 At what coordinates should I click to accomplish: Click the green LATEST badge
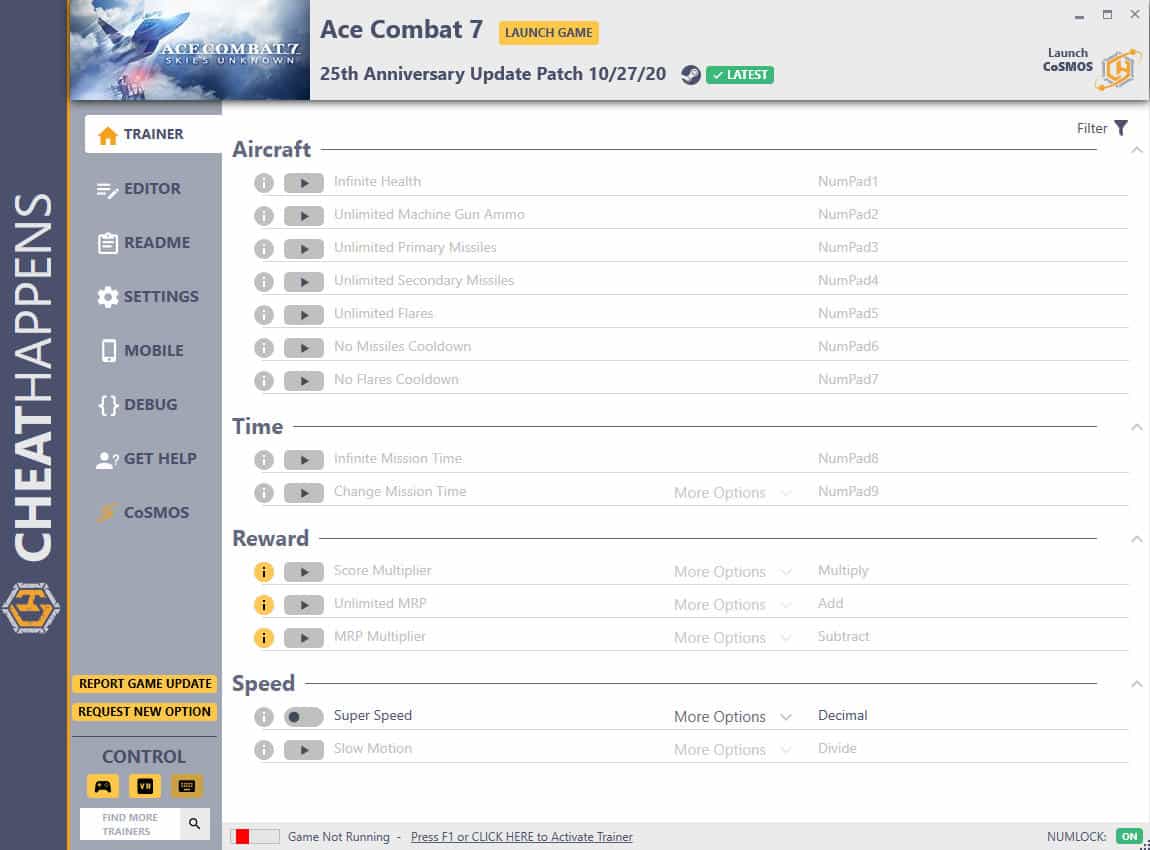739,75
